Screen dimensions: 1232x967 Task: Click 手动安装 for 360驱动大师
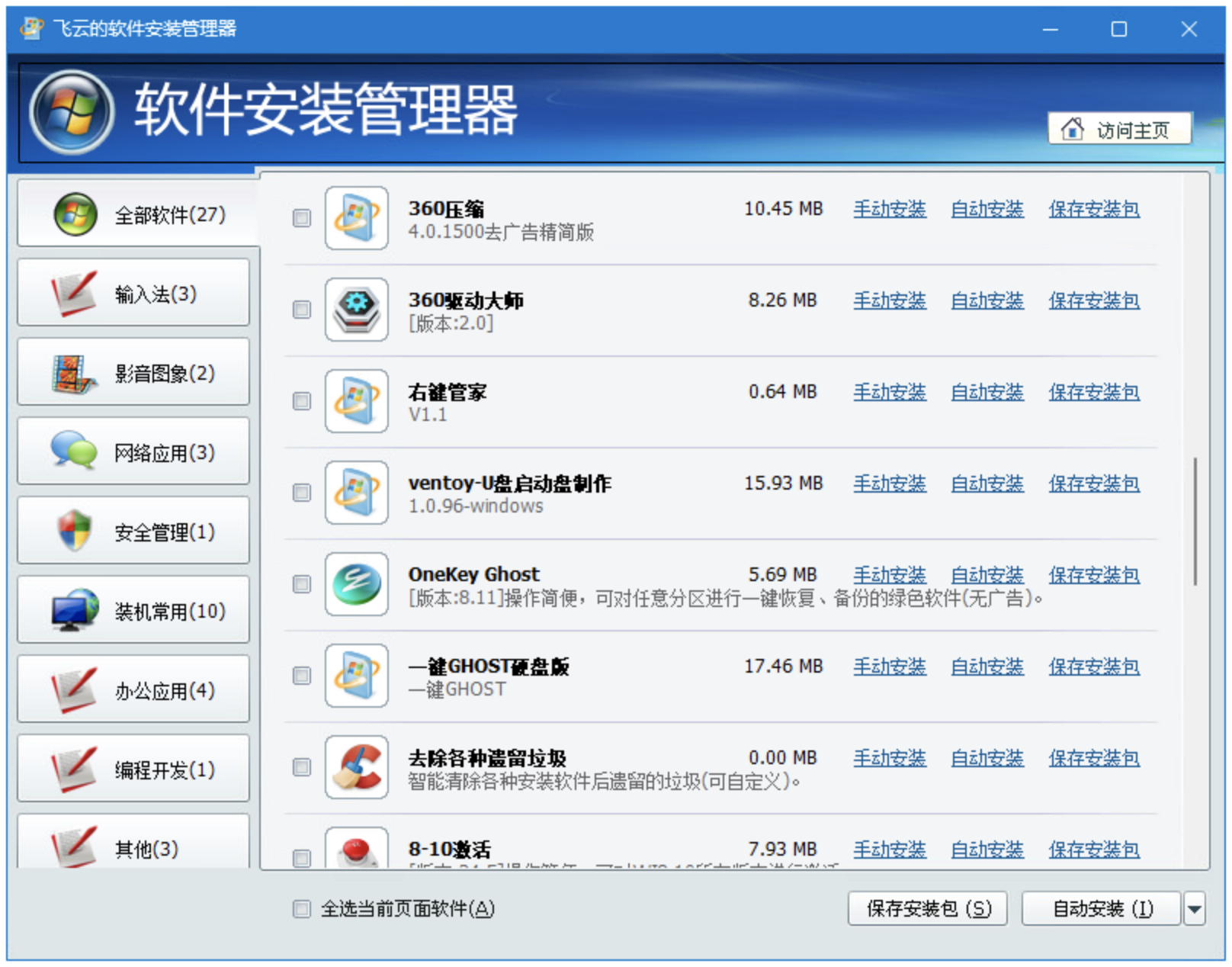pos(890,300)
